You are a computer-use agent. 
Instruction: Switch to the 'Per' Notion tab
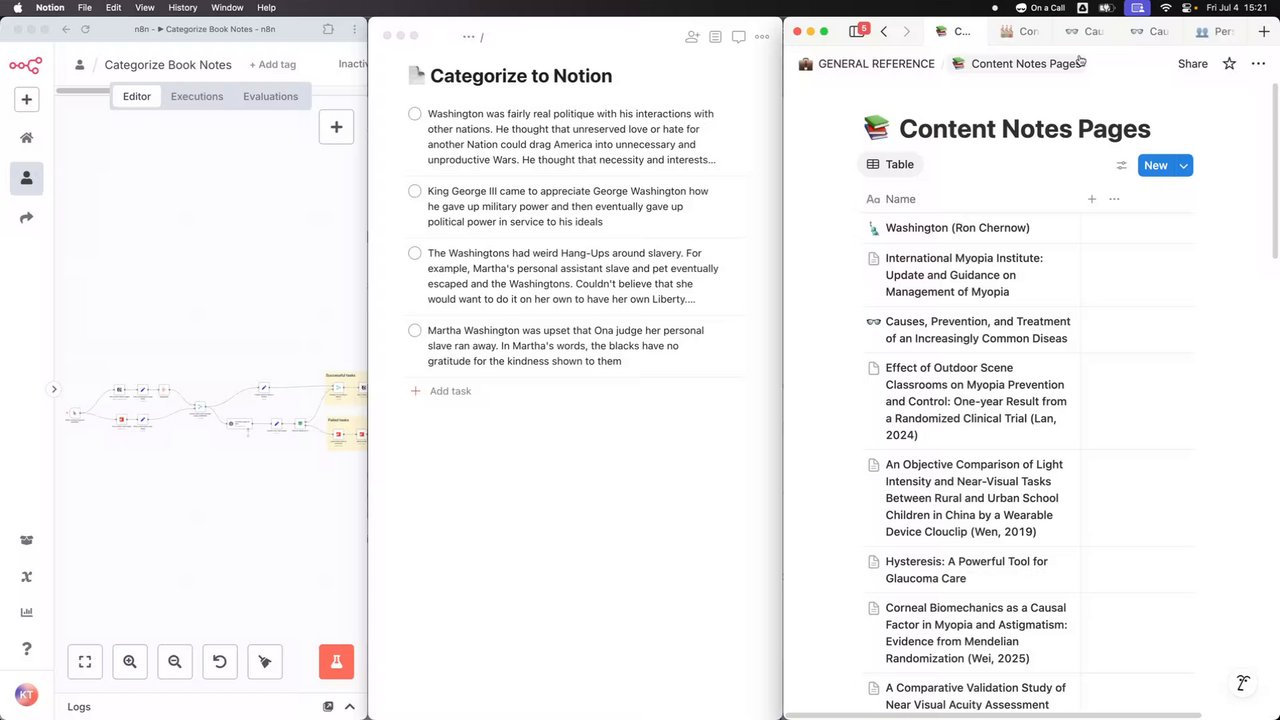[1214, 31]
